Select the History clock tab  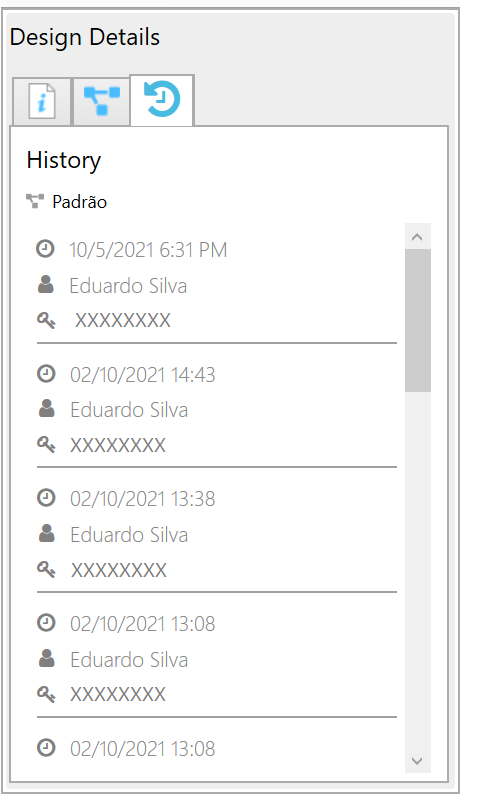pyautogui.click(x=162, y=100)
